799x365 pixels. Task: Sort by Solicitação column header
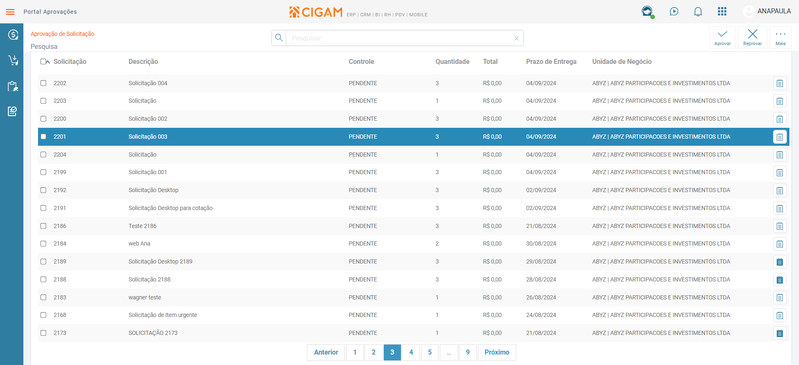pyautogui.click(x=70, y=62)
